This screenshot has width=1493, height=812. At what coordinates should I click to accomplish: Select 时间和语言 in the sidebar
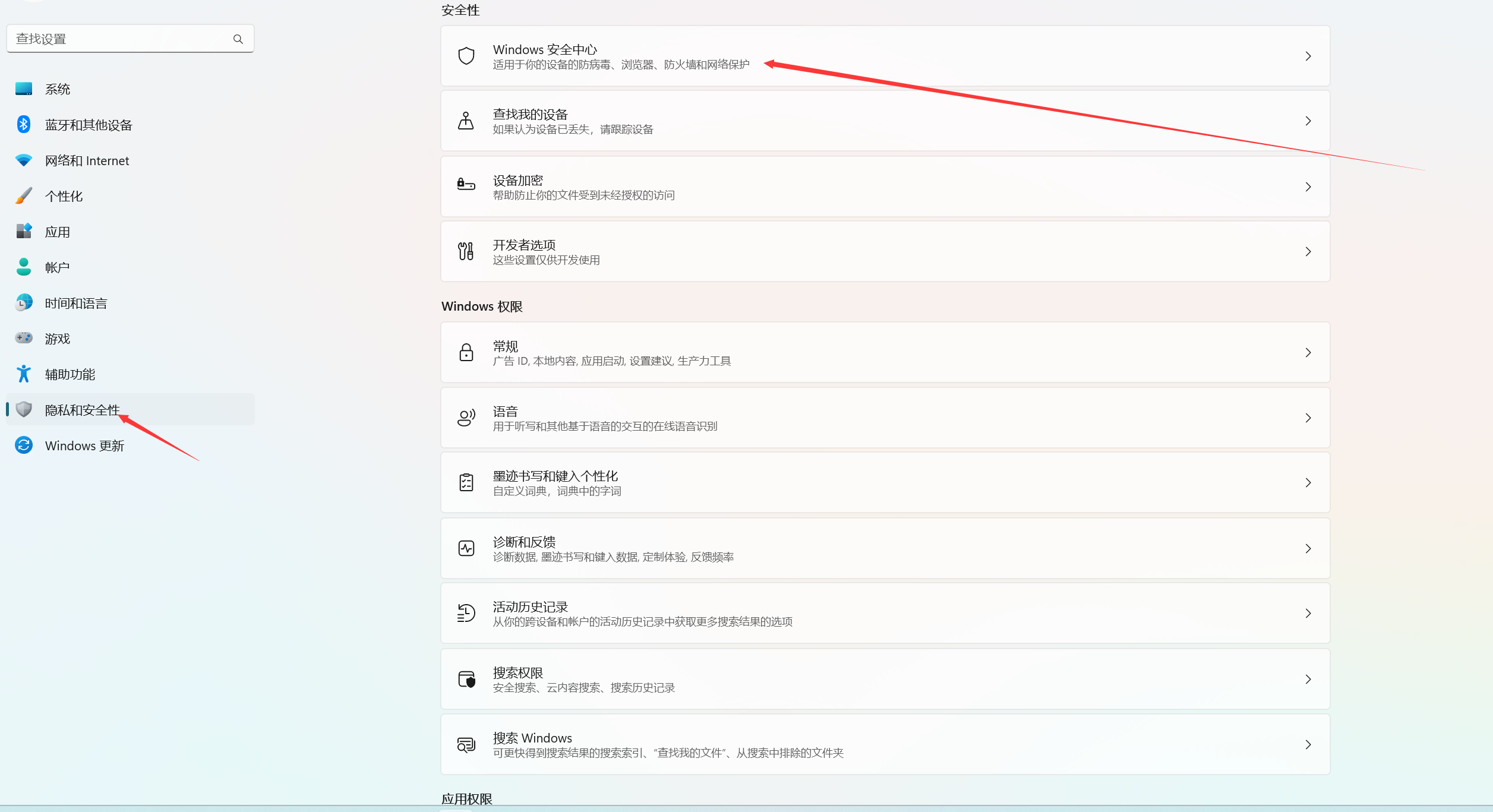[130, 303]
